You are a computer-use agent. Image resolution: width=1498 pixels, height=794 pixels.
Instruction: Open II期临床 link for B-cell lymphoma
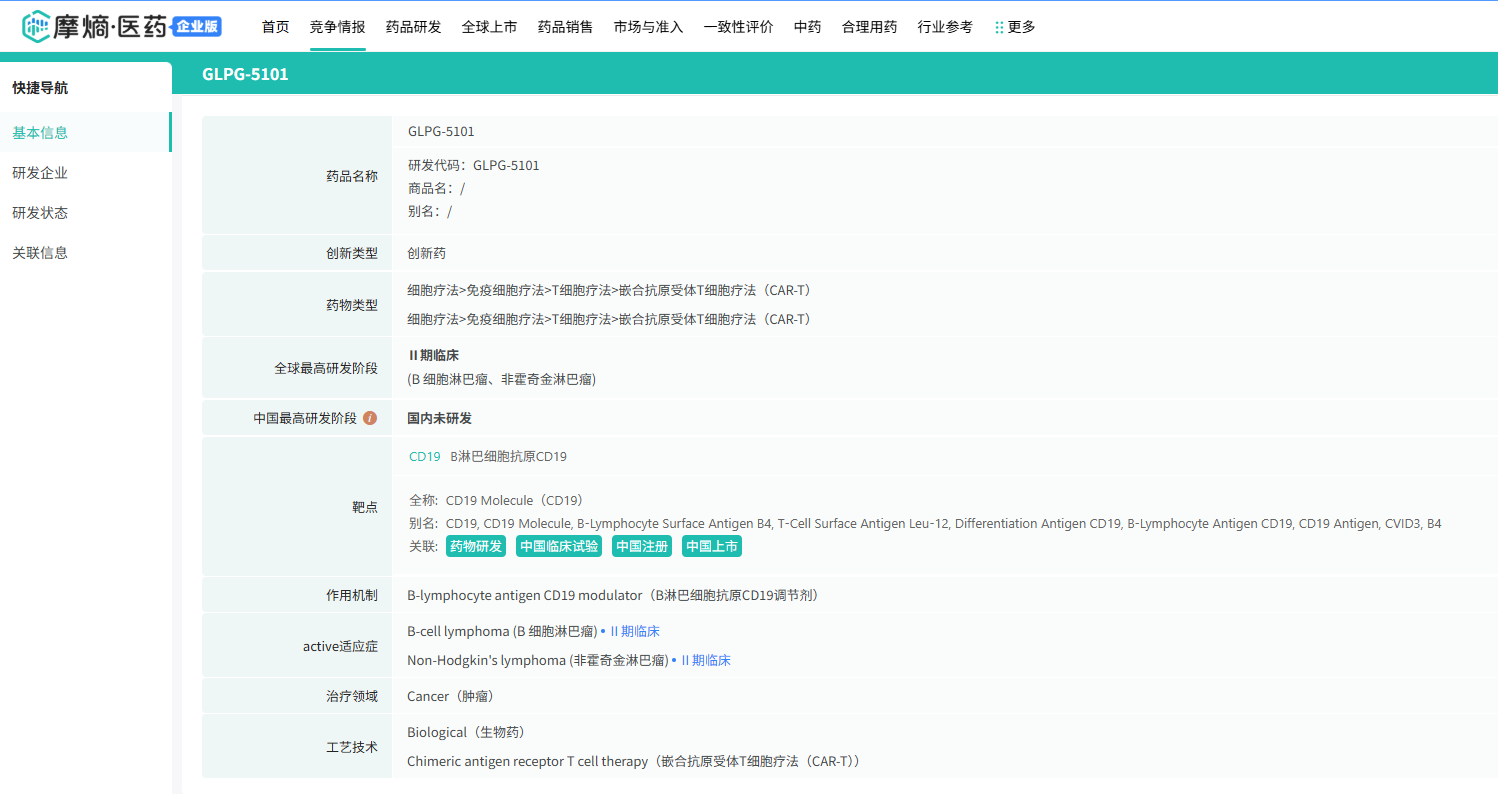click(634, 631)
